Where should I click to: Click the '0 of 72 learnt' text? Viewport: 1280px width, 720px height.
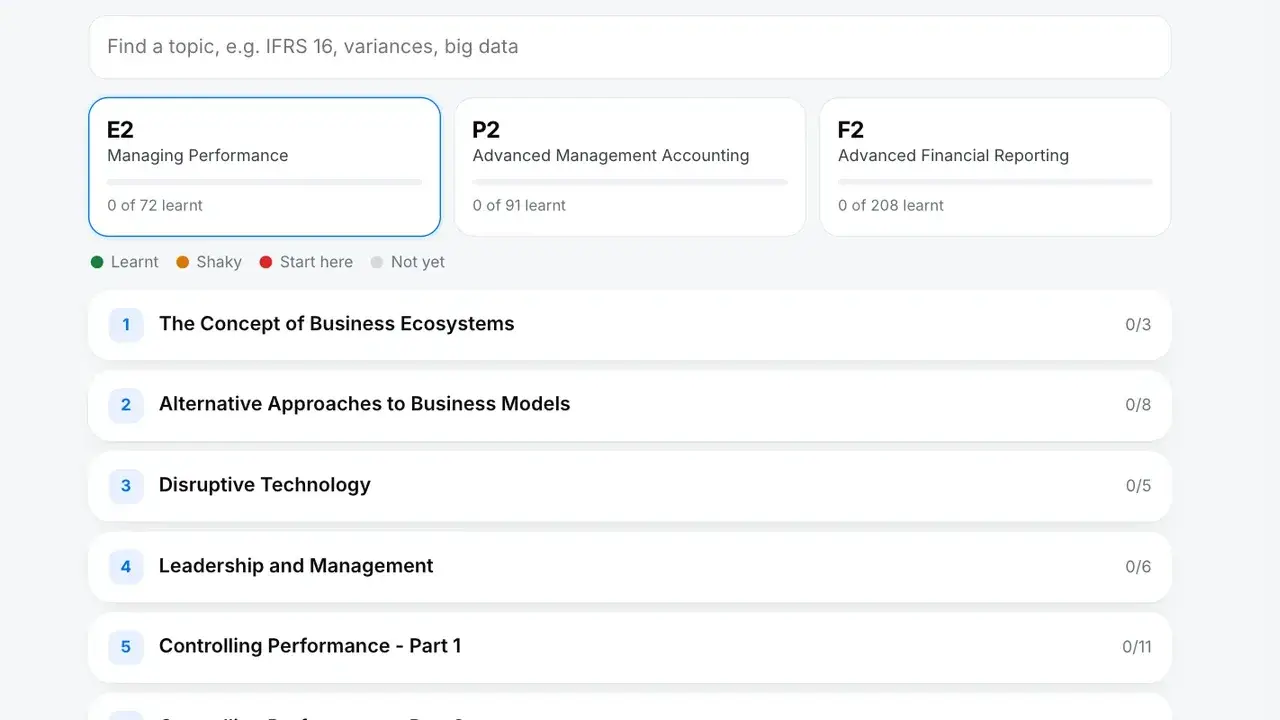(x=155, y=205)
